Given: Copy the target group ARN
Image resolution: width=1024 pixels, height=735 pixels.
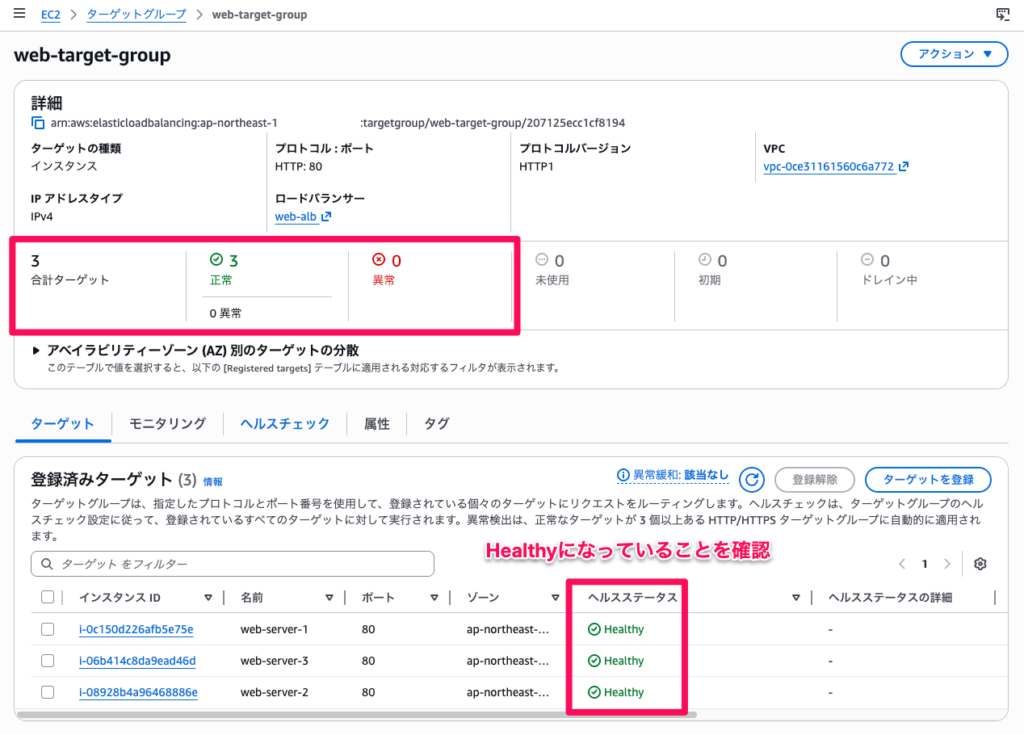Looking at the screenshot, I should point(38,123).
